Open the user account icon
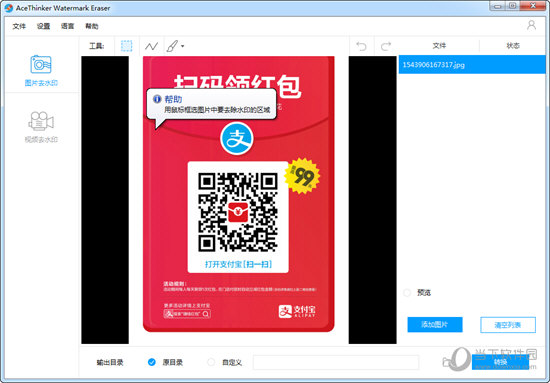This screenshot has height=383, width=550. tap(531, 25)
